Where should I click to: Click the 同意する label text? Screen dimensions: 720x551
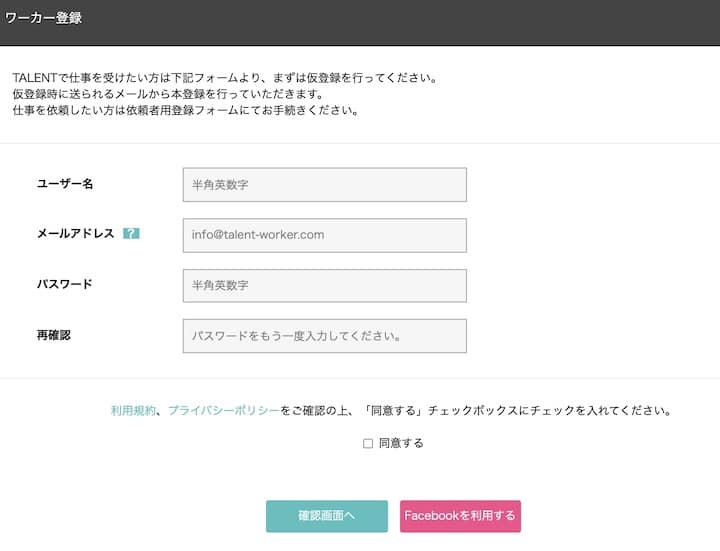[401, 443]
